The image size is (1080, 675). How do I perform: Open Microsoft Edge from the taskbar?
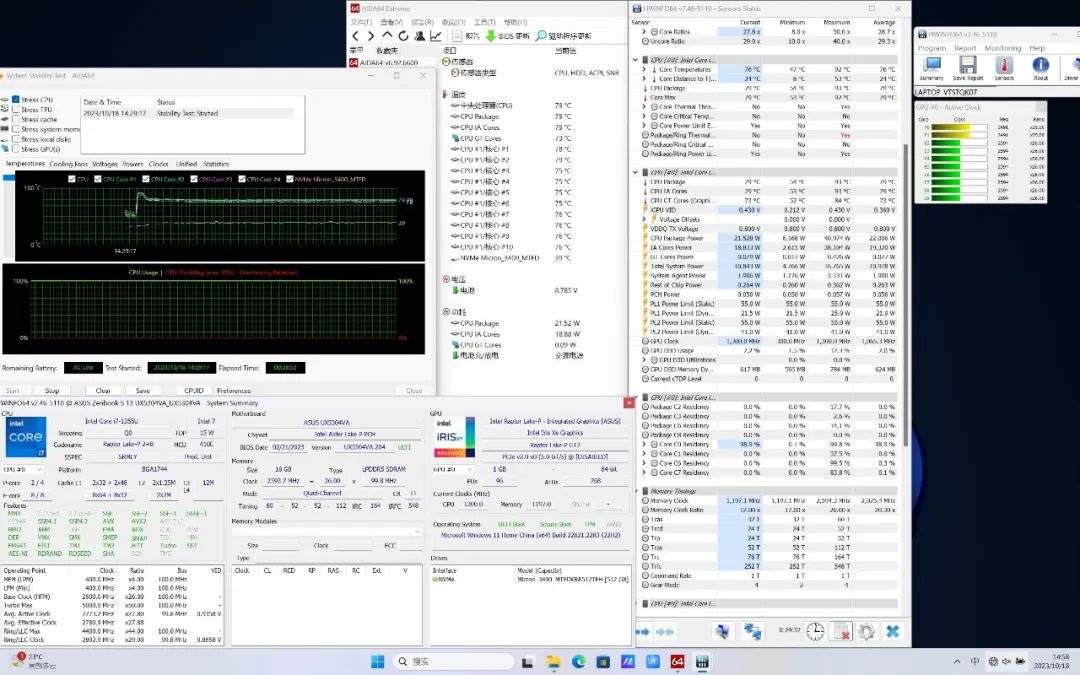(578, 661)
